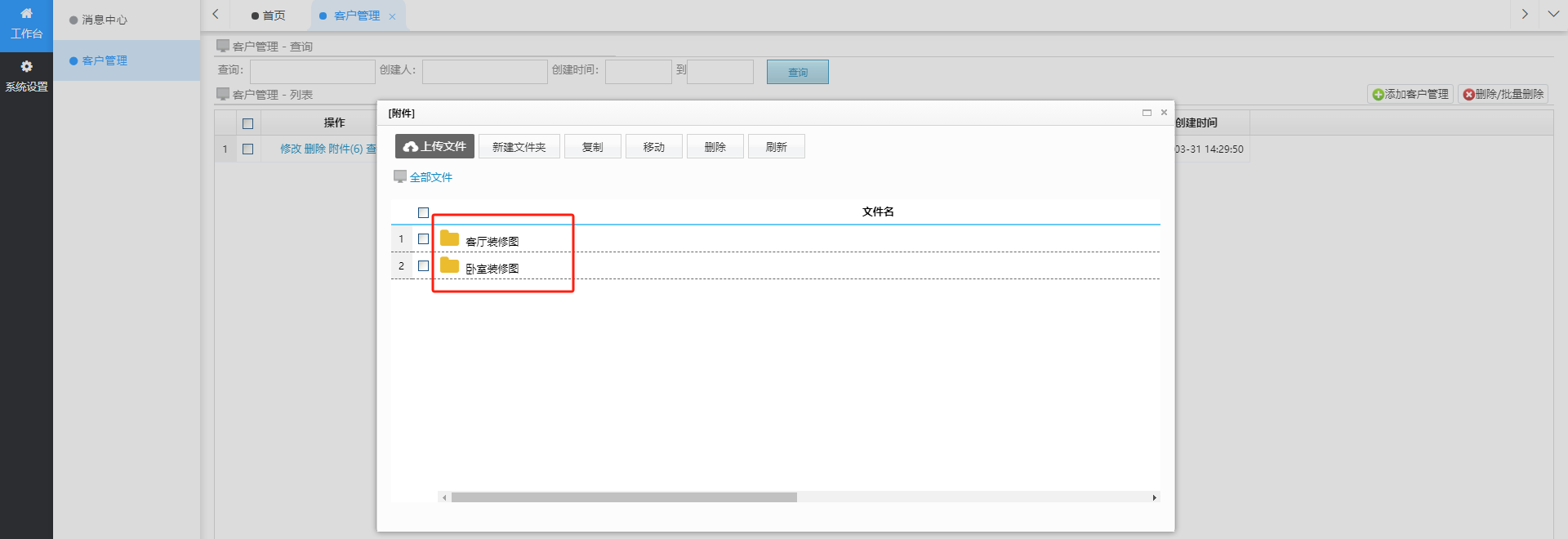Click the upload file cloud button

coord(434,146)
